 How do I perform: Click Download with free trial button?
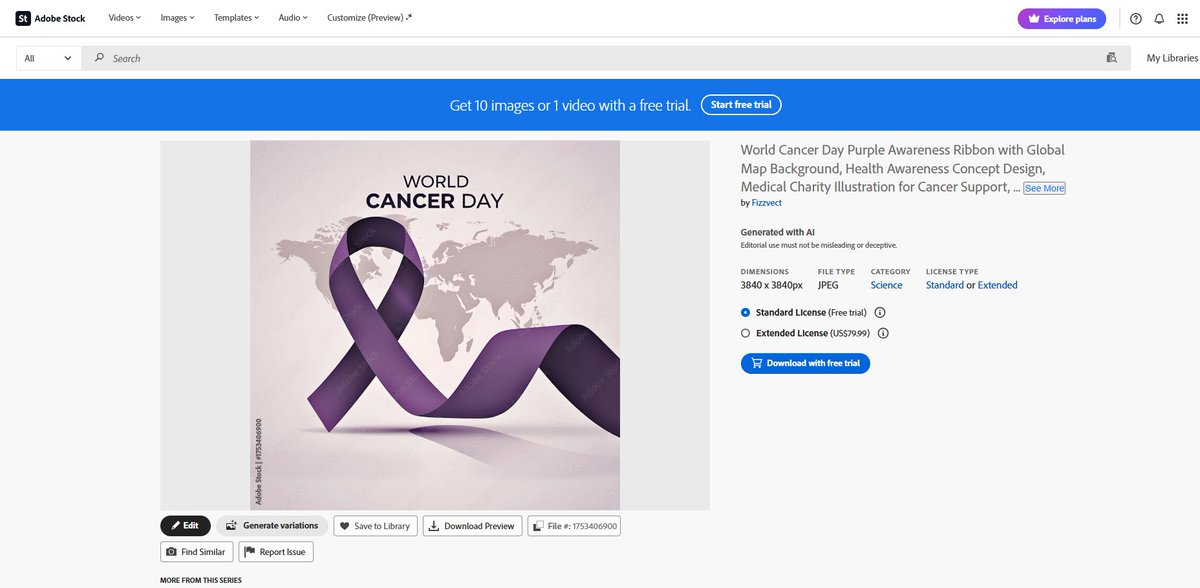click(x=805, y=363)
